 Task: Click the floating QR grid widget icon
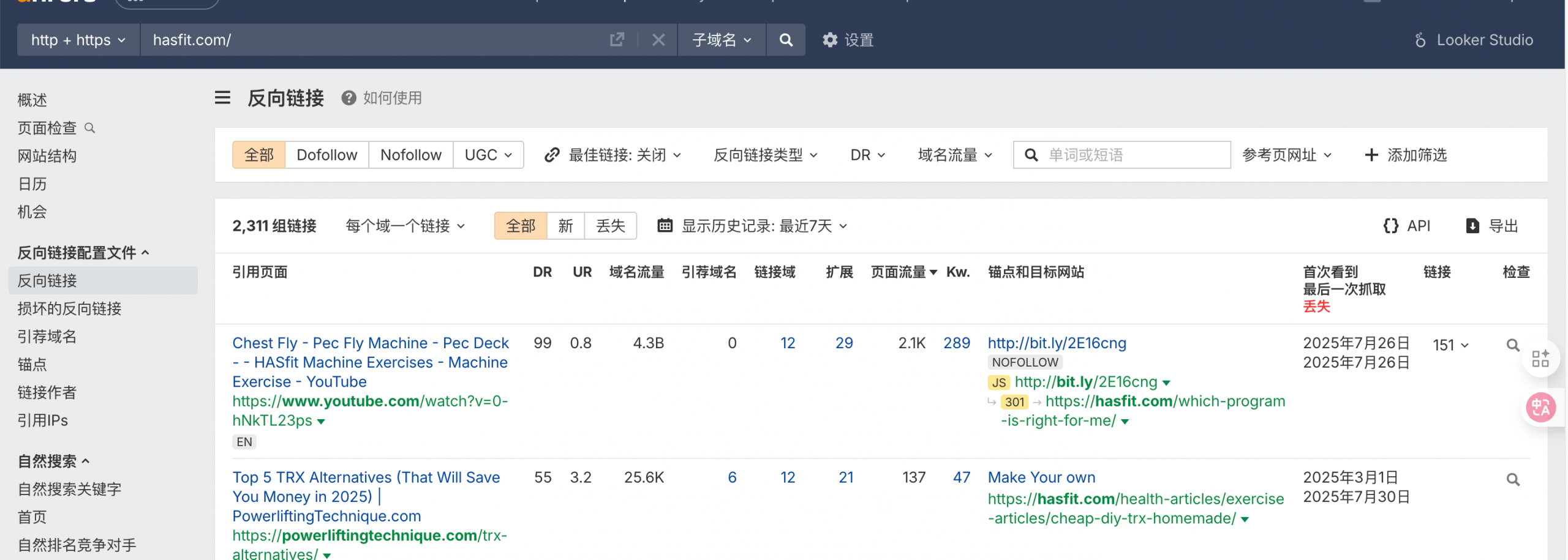click(x=1540, y=358)
